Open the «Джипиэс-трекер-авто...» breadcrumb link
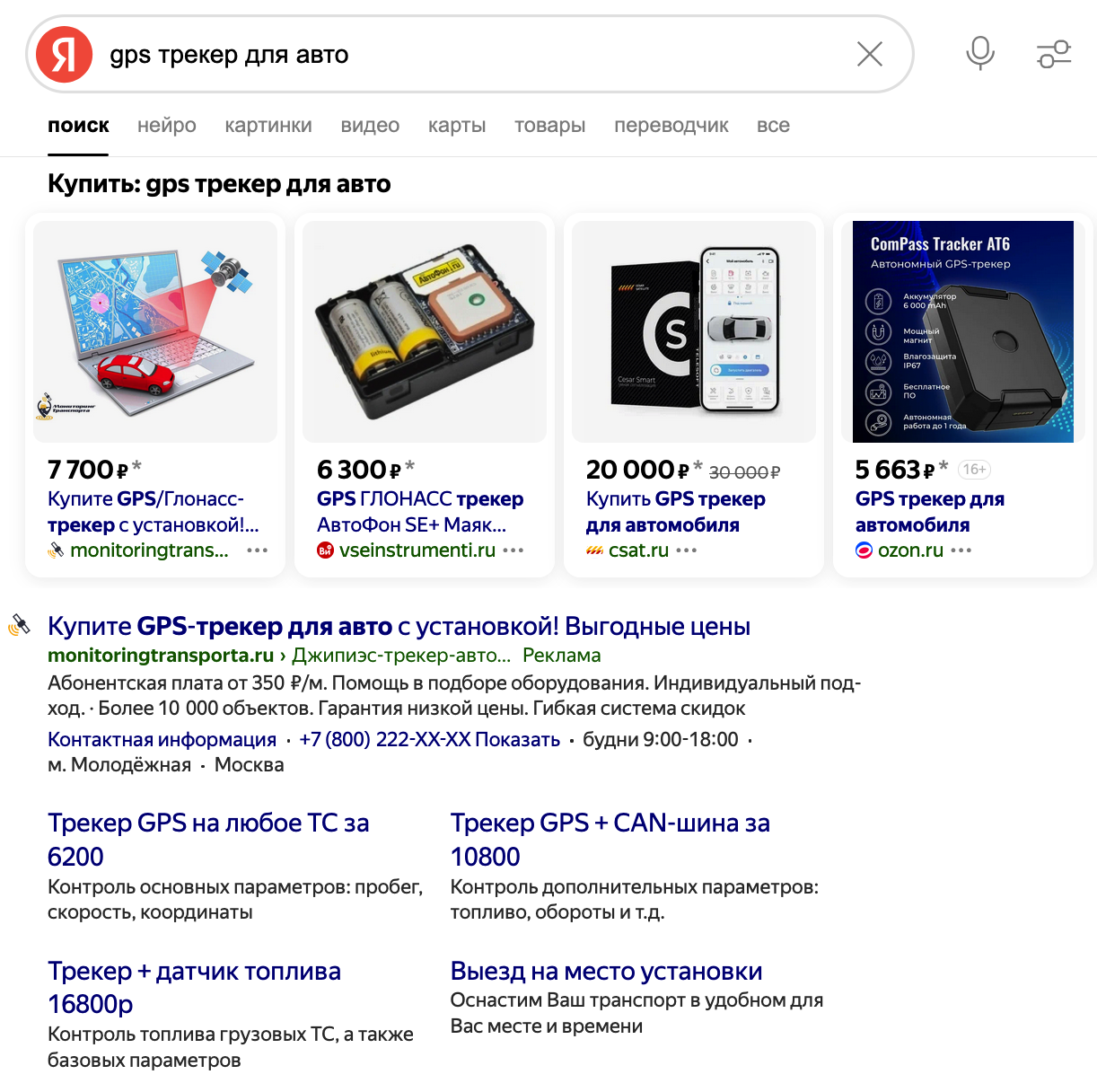1097x1092 pixels. [x=401, y=656]
